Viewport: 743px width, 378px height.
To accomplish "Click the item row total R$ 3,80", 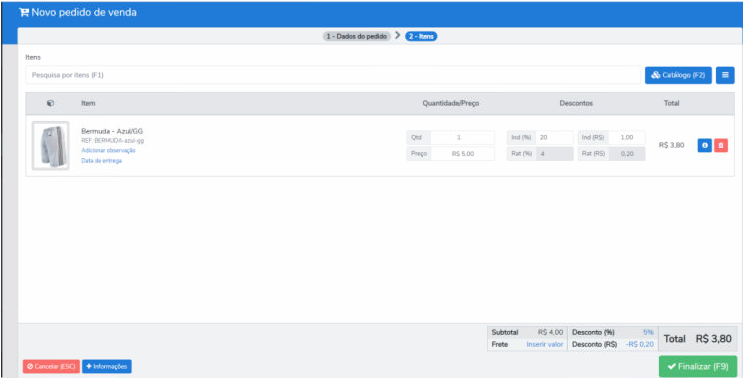I will 671,145.
